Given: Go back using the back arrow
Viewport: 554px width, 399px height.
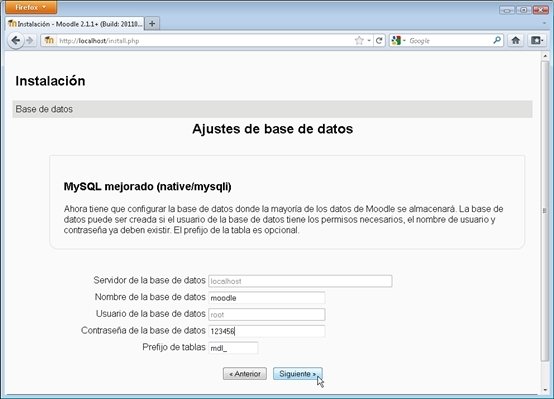Looking at the screenshot, I should (16, 41).
